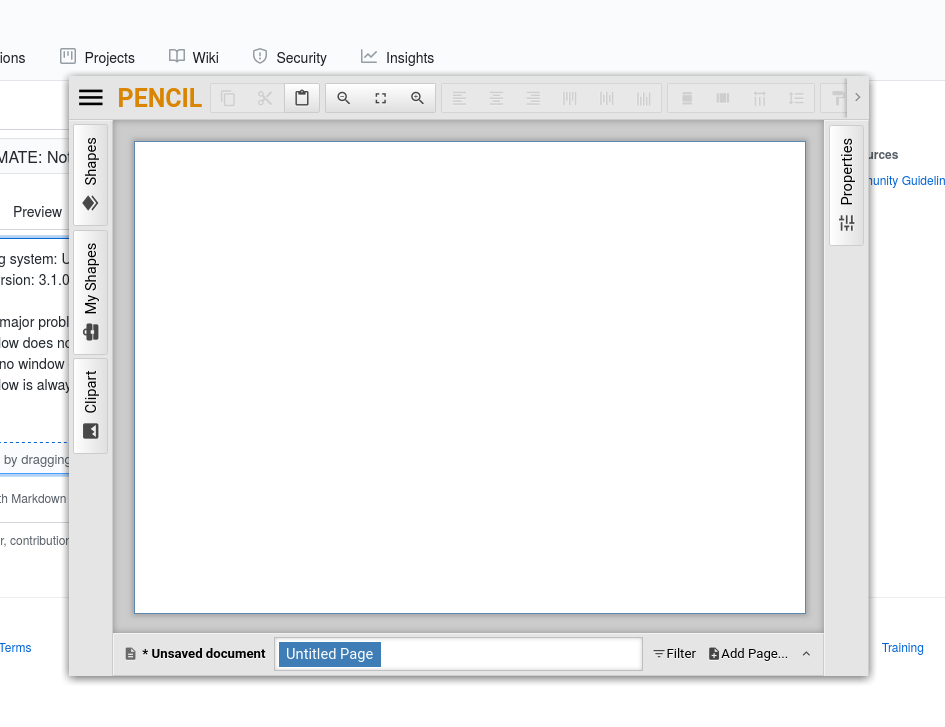Click the Add Page button
Image resolution: width=945 pixels, height=727 pixels.
748,653
